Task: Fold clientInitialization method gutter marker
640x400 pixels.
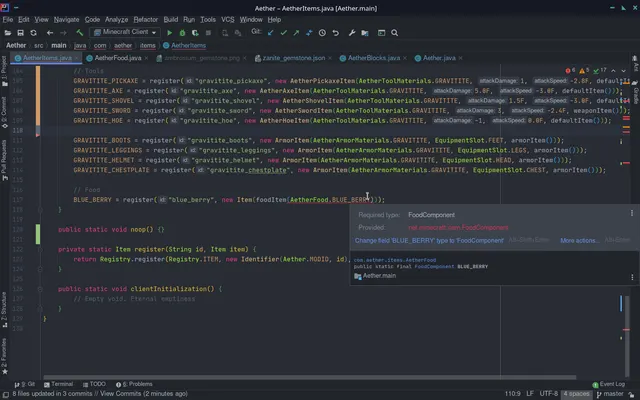Action: [x=40, y=289]
